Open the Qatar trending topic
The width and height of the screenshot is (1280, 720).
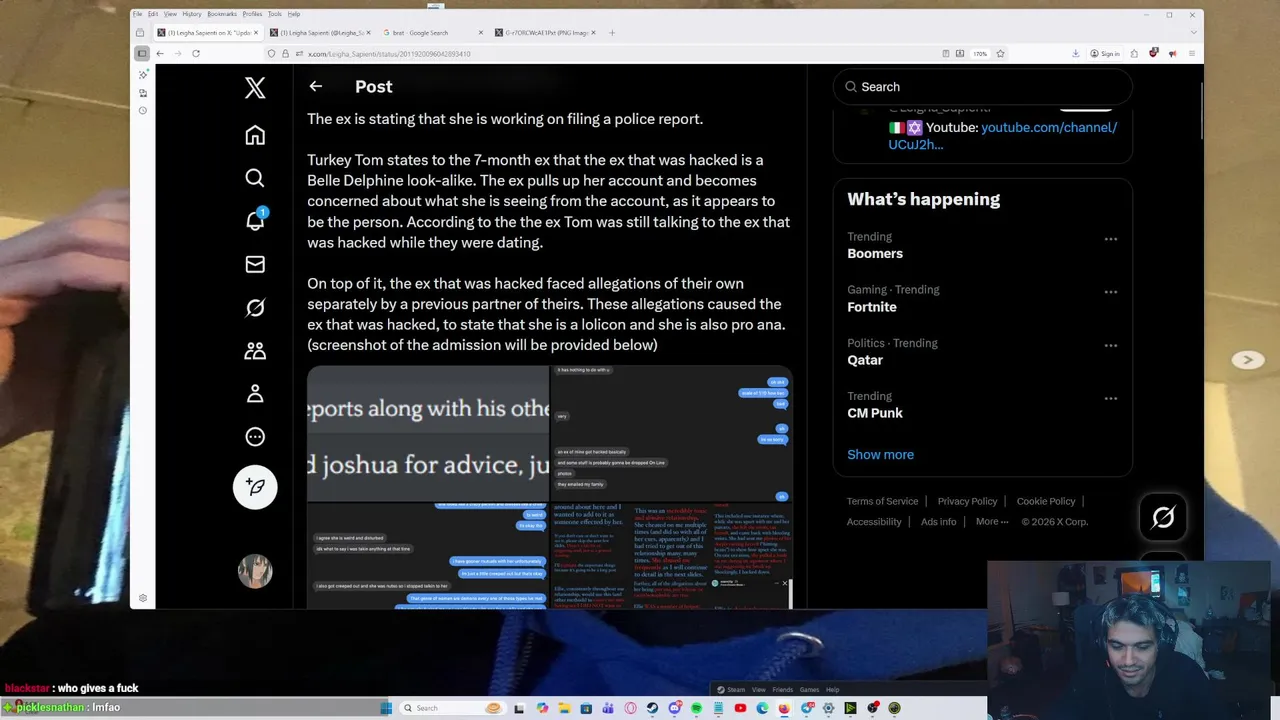[865, 360]
